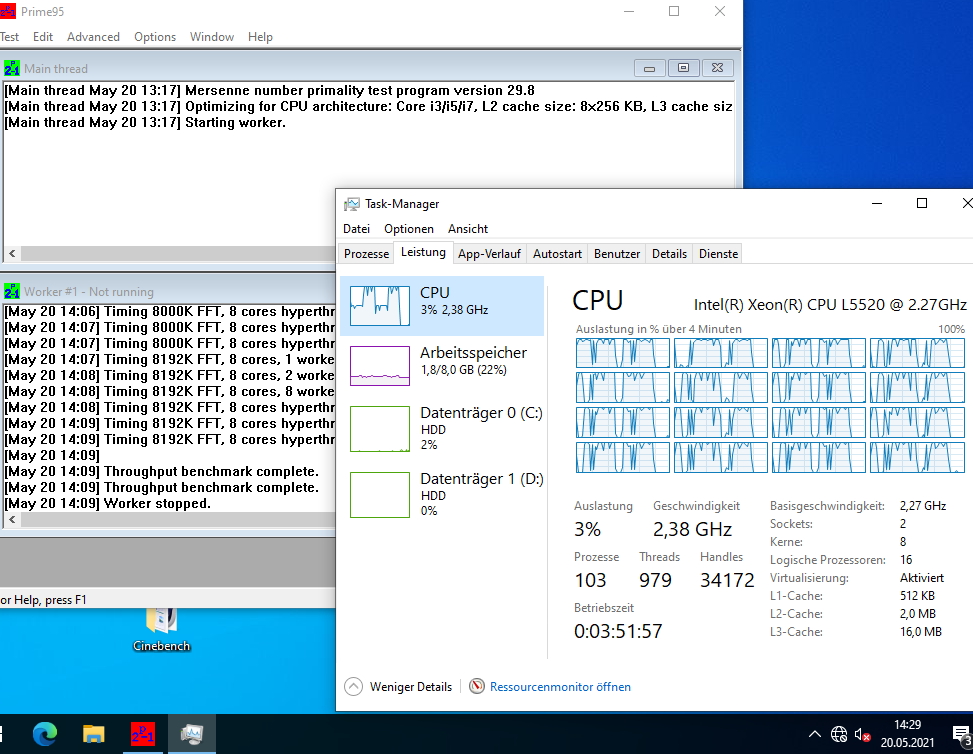Image resolution: width=973 pixels, height=754 pixels.
Task: Click the Virtualisierung value Aktiviert
Action: coord(921,578)
